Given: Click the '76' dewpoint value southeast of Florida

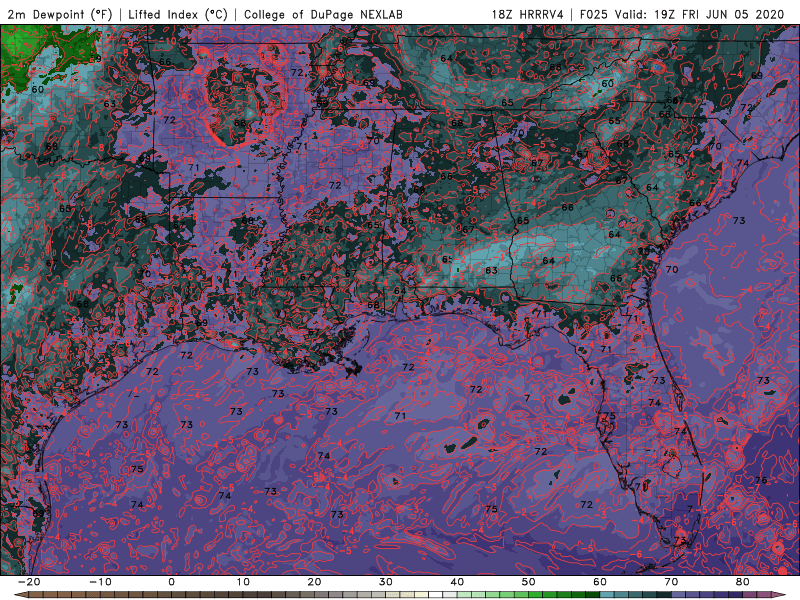Looking at the screenshot, I should (x=761, y=480).
